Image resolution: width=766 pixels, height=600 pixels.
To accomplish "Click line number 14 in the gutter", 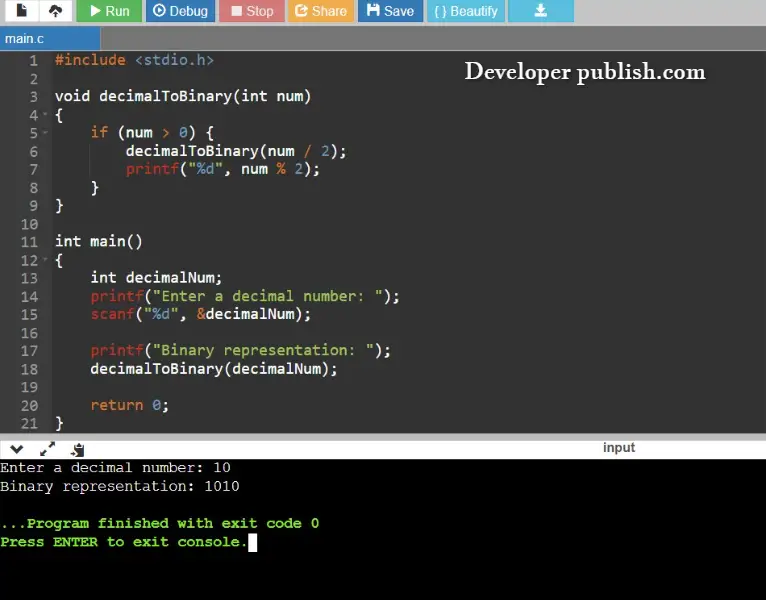I will click(x=29, y=297).
